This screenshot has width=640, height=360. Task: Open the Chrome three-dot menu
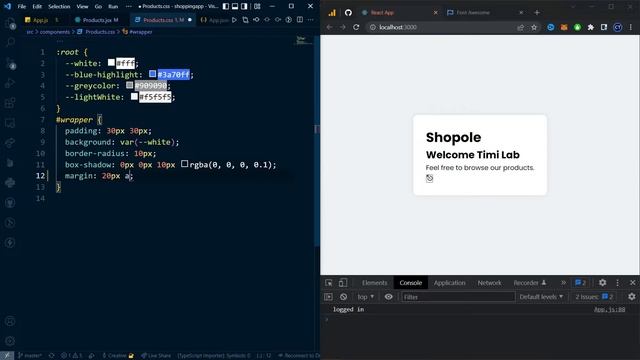(631, 27)
